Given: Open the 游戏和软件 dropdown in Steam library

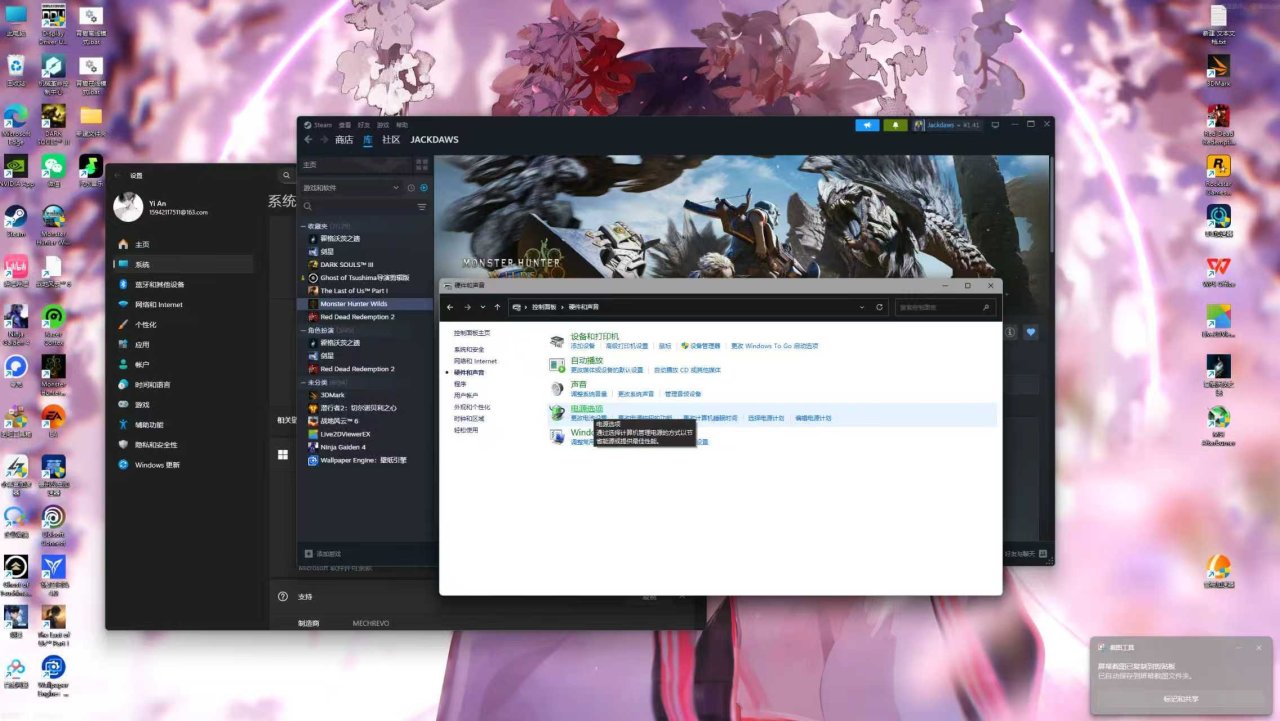Looking at the screenshot, I should pos(350,188).
